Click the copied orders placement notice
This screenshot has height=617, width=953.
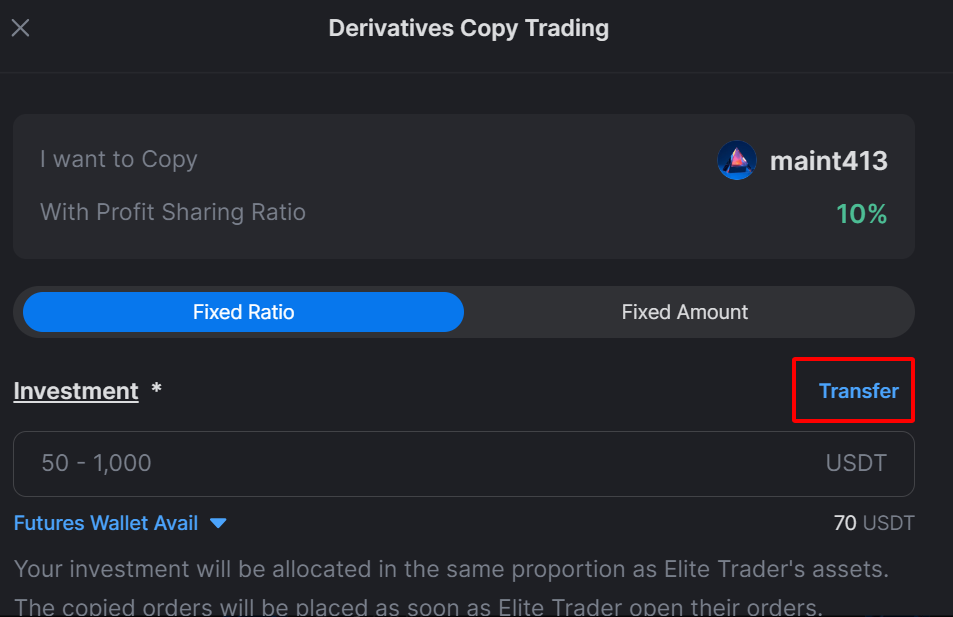tap(418, 607)
